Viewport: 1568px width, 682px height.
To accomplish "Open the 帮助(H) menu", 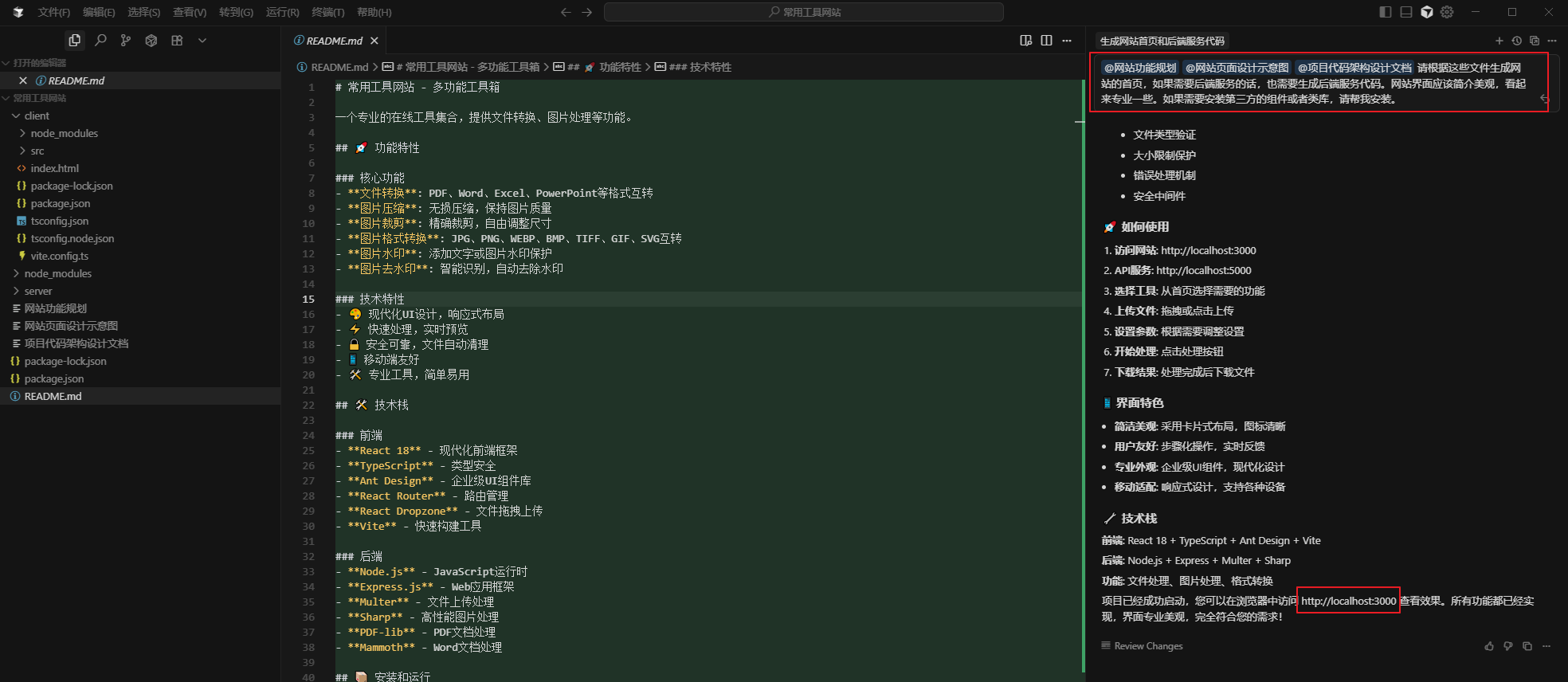I will pyautogui.click(x=374, y=12).
